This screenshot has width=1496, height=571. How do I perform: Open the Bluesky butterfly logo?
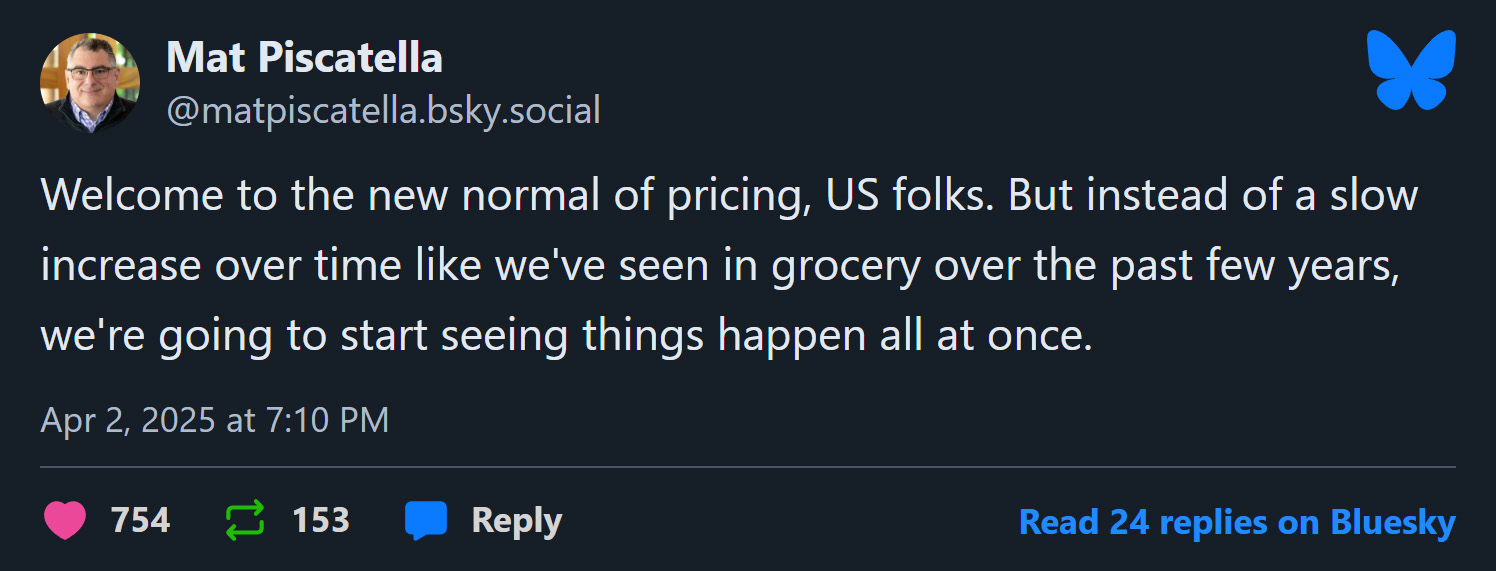point(1411,71)
